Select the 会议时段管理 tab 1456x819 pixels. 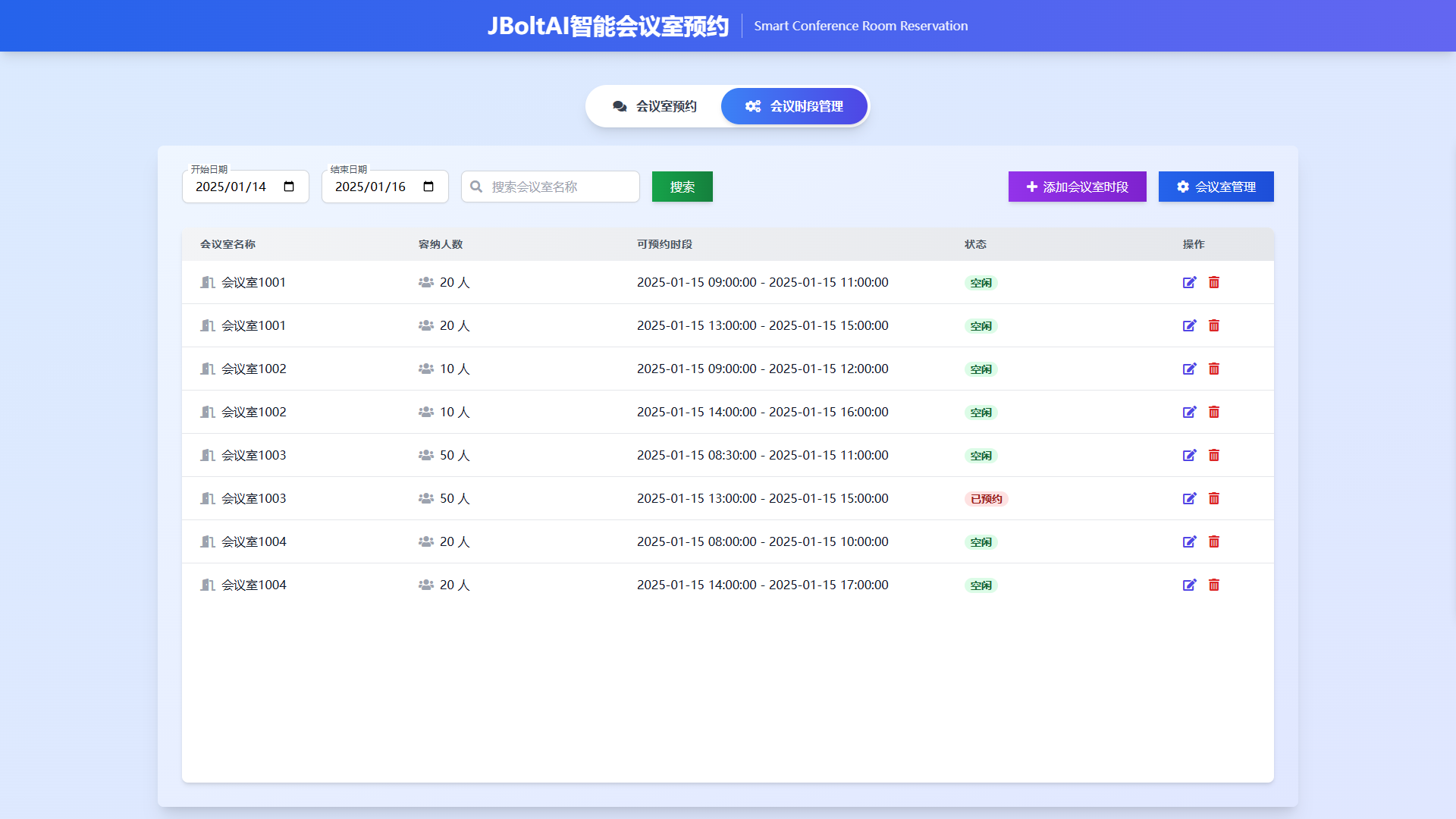coord(794,106)
